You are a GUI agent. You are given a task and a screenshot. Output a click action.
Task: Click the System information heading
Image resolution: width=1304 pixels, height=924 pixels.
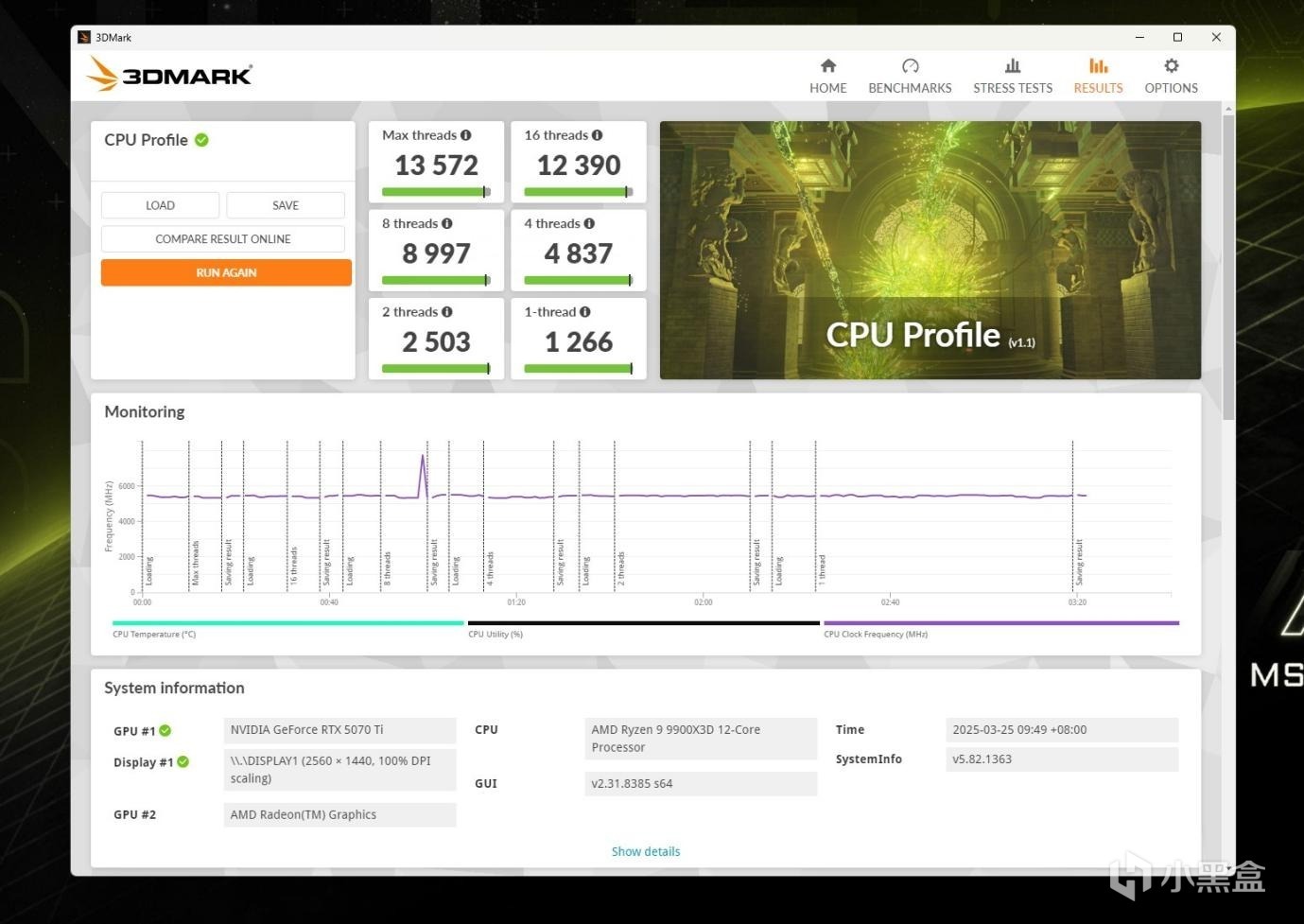pos(174,688)
